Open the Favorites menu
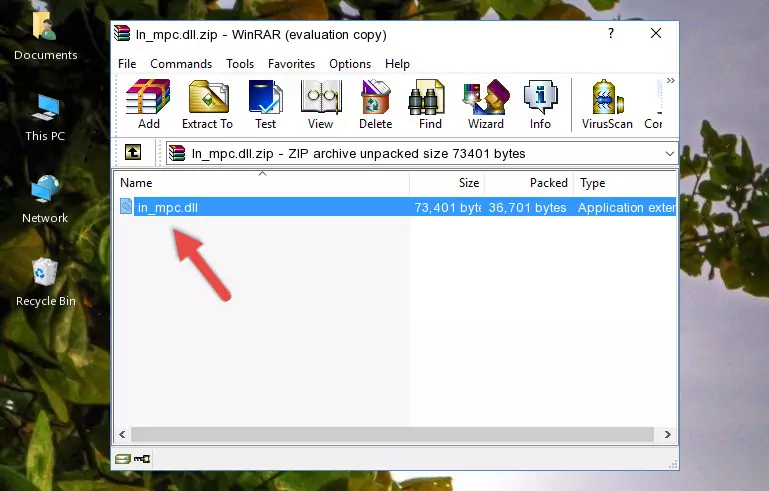The image size is (769, 491). click(x=291, y=64)
